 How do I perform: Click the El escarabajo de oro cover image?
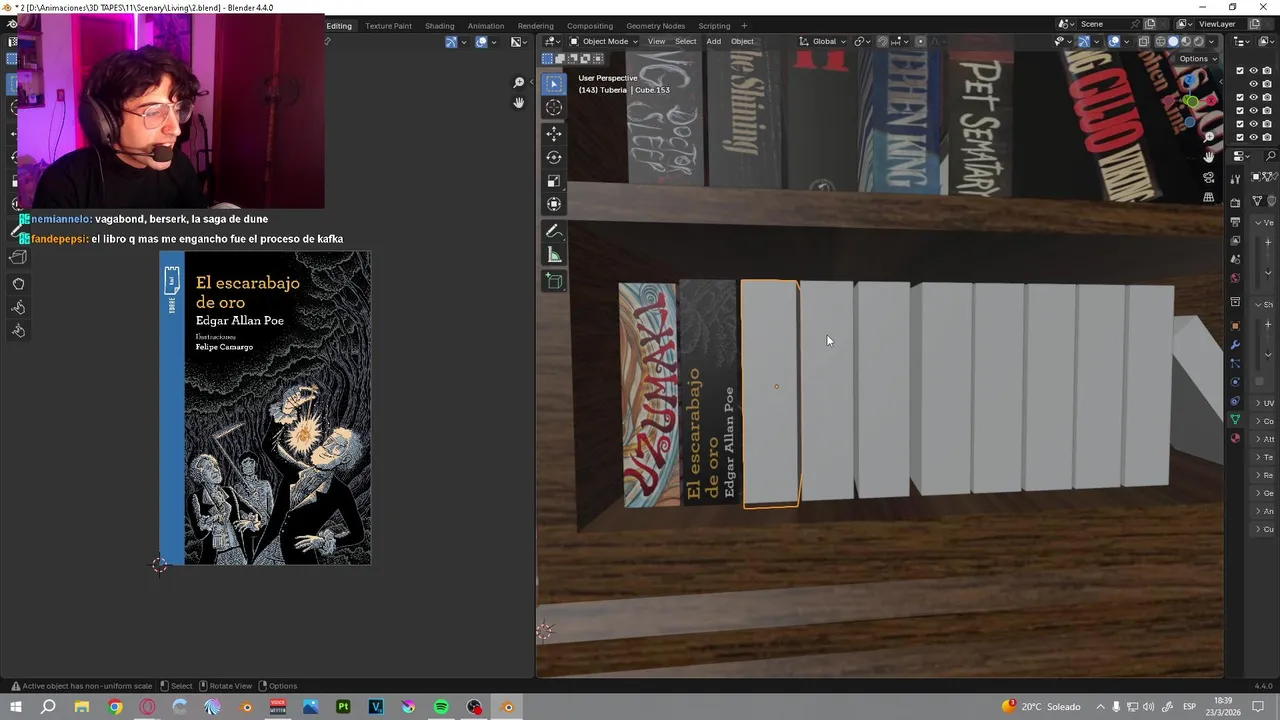tap(265, 408)
